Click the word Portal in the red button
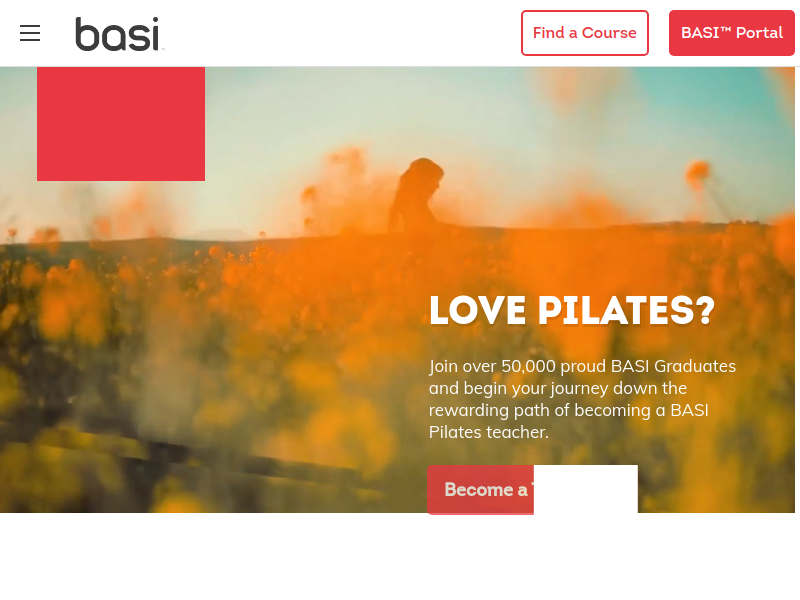Viewport: 800px width, 600px height. tap(759, 33)
